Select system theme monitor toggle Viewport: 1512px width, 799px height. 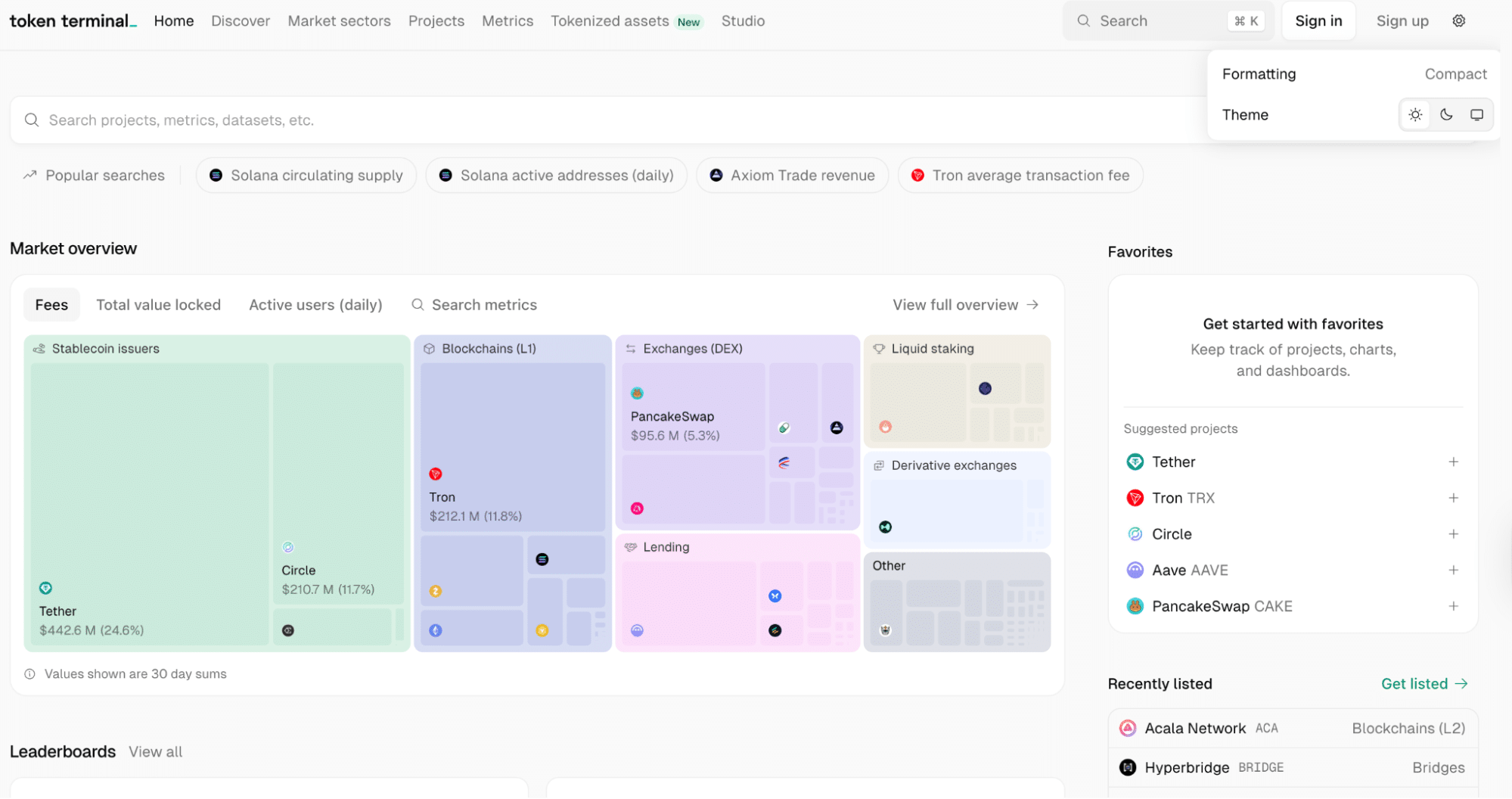(x=1476, y=115)
